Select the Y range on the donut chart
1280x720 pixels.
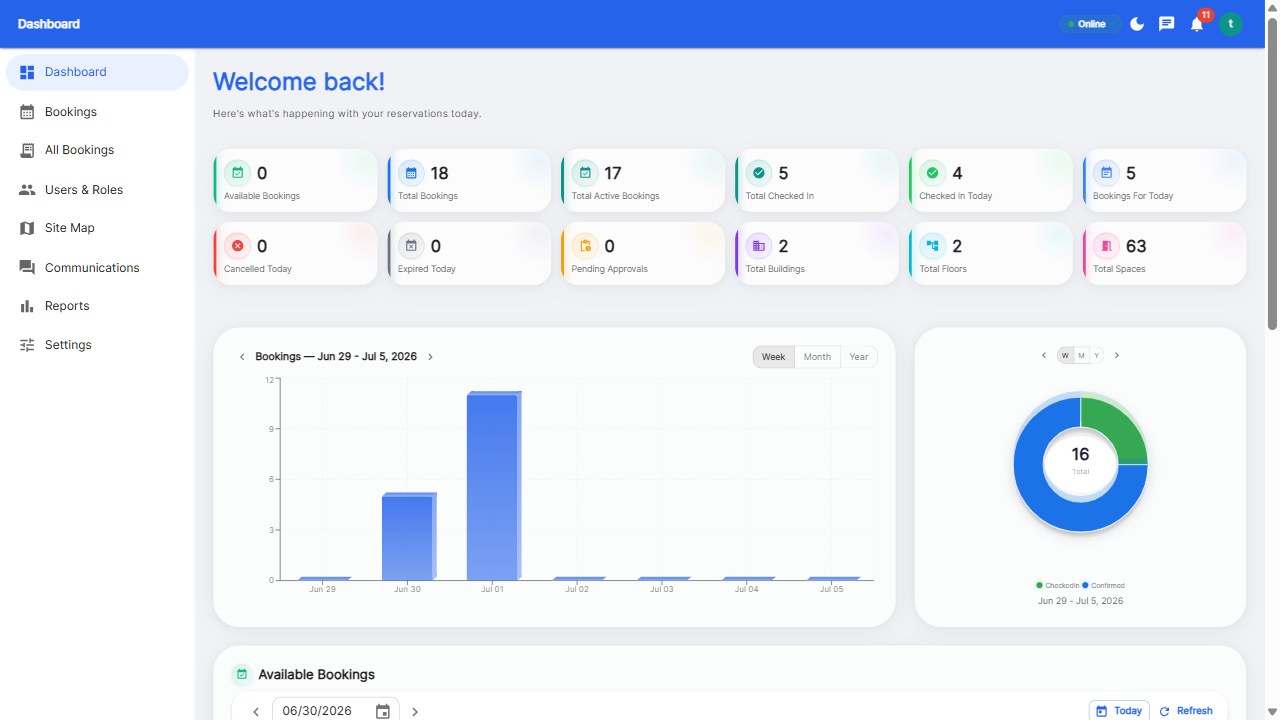[x=1096, y=356]
